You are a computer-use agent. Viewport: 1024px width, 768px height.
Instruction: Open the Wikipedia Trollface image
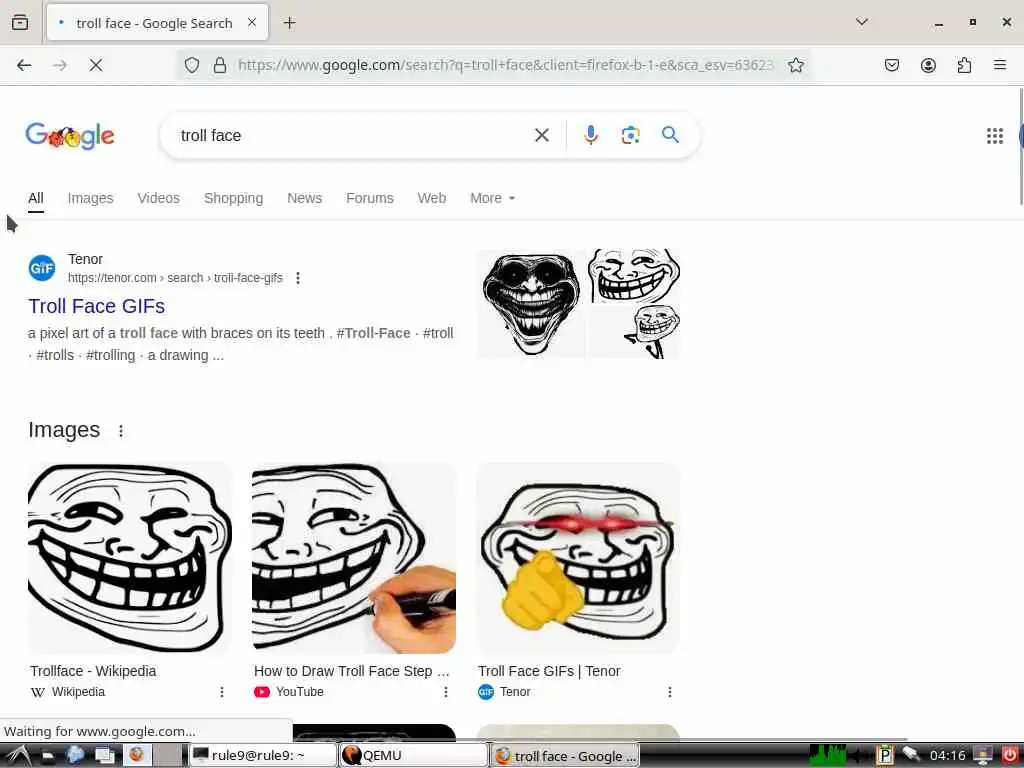[x=129, y=558]
